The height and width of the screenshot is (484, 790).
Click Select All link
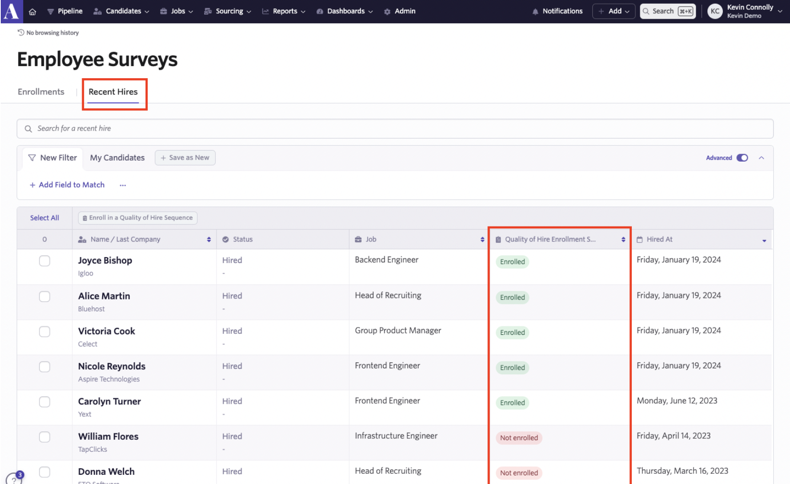tap(44, 218)
